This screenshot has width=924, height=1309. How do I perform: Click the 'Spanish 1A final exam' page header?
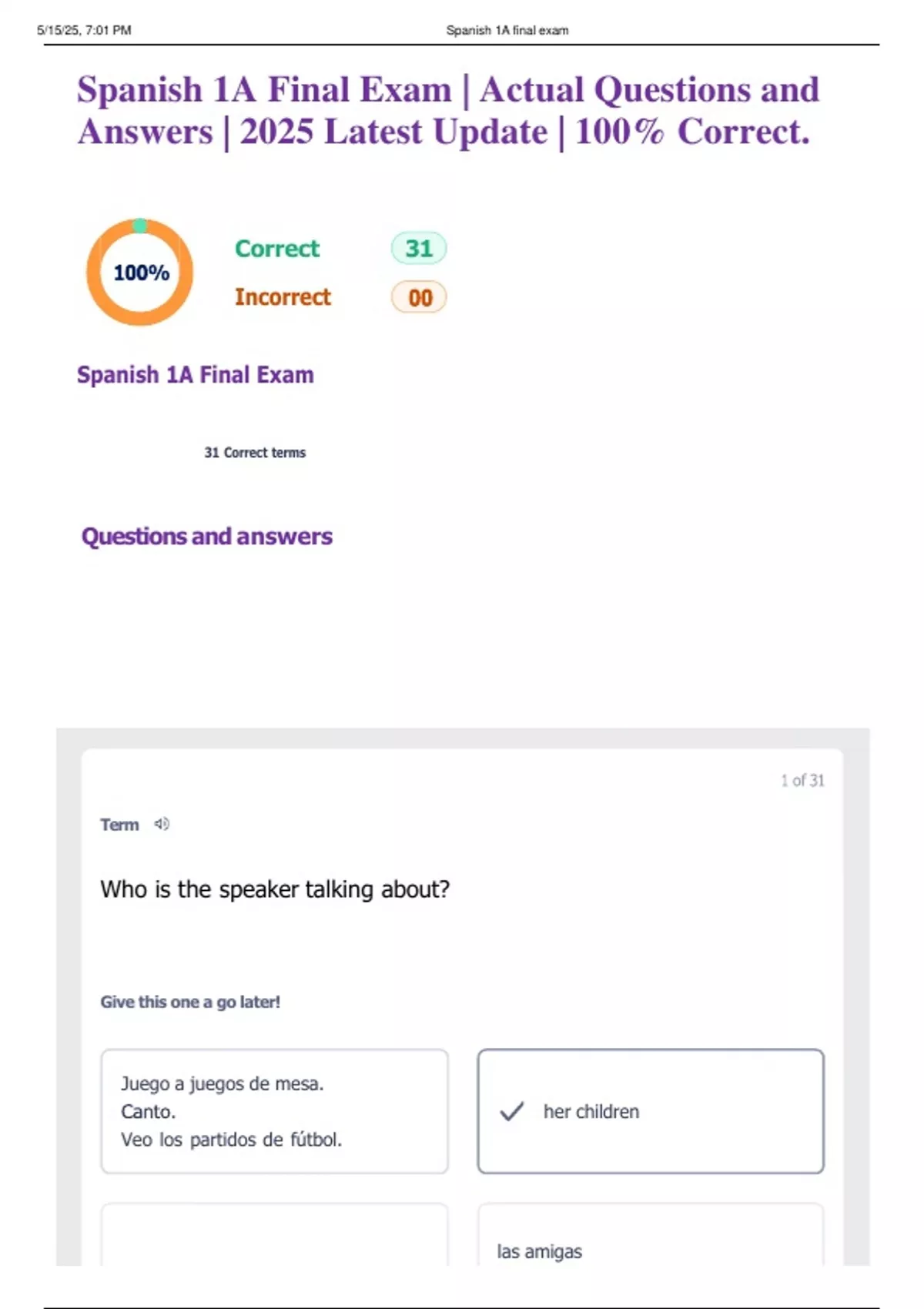pyautogui.click(x=507, y=30)
